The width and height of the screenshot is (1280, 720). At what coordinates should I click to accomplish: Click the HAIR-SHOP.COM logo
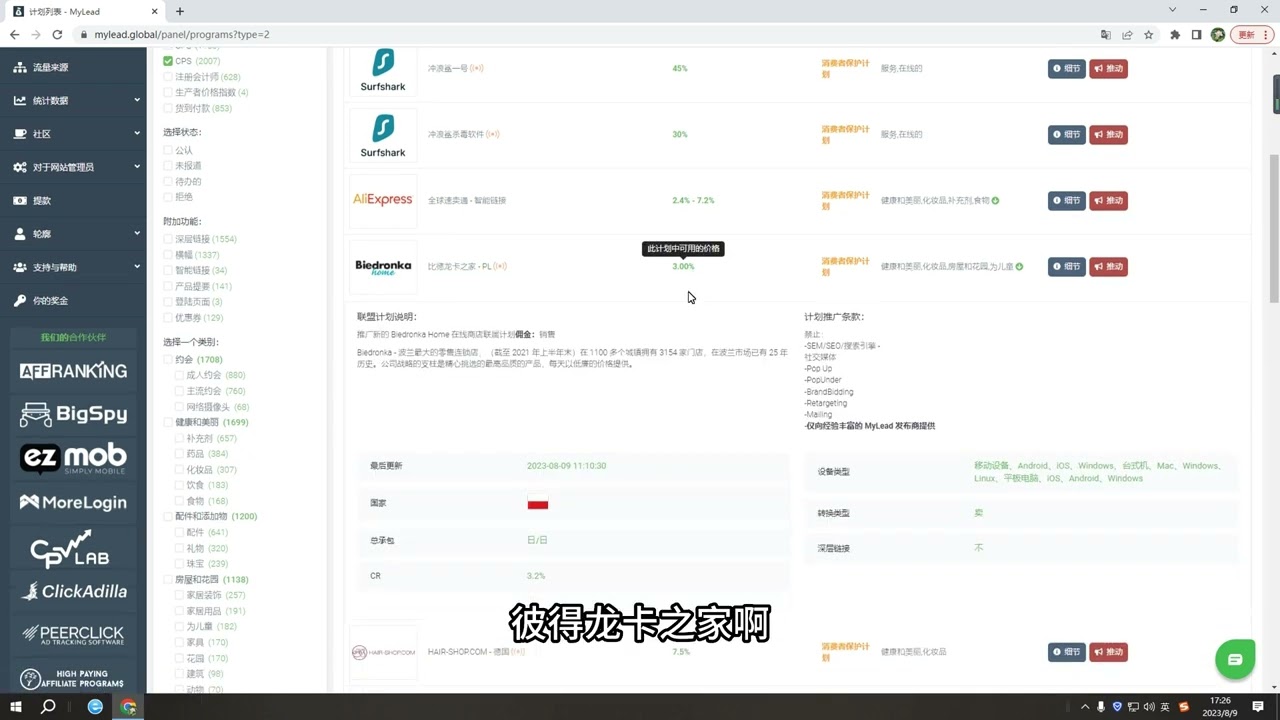383,652
